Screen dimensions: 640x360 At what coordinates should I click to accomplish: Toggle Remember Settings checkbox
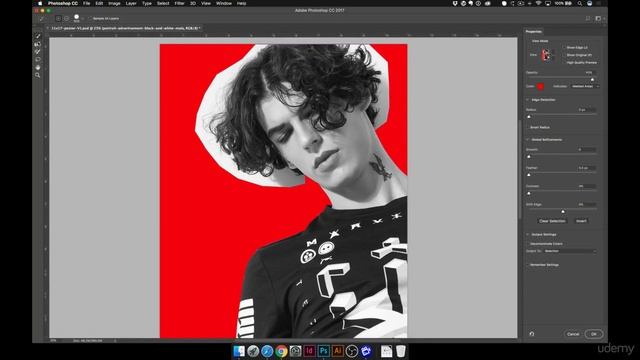(527, 265)
